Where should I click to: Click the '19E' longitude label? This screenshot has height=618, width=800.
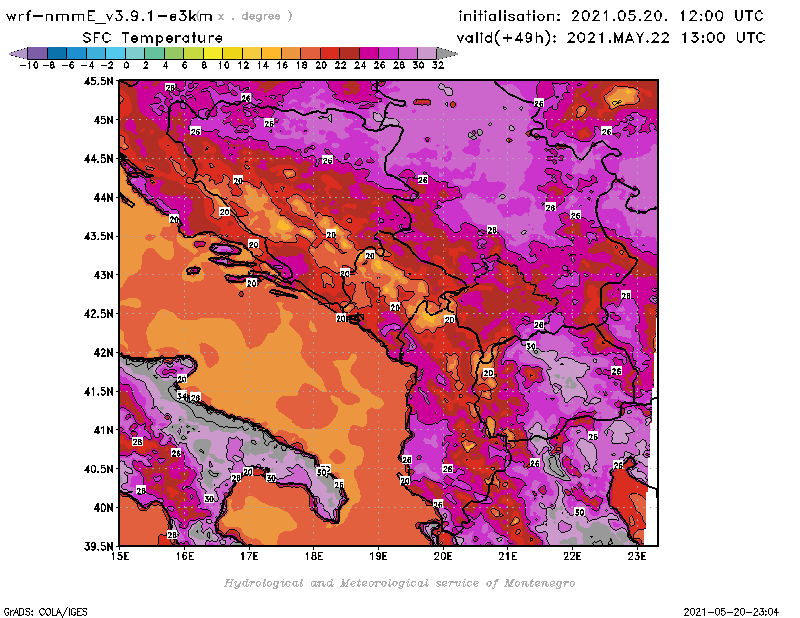click(378, 556)
